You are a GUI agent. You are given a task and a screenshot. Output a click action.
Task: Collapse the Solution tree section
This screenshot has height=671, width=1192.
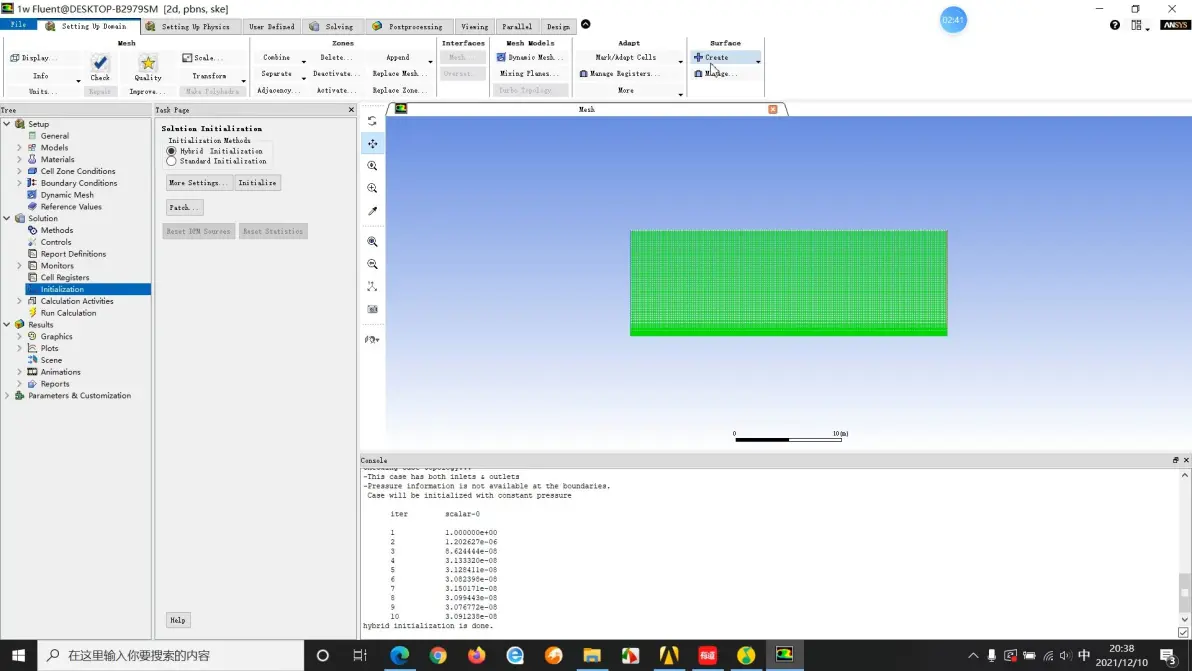7,218
